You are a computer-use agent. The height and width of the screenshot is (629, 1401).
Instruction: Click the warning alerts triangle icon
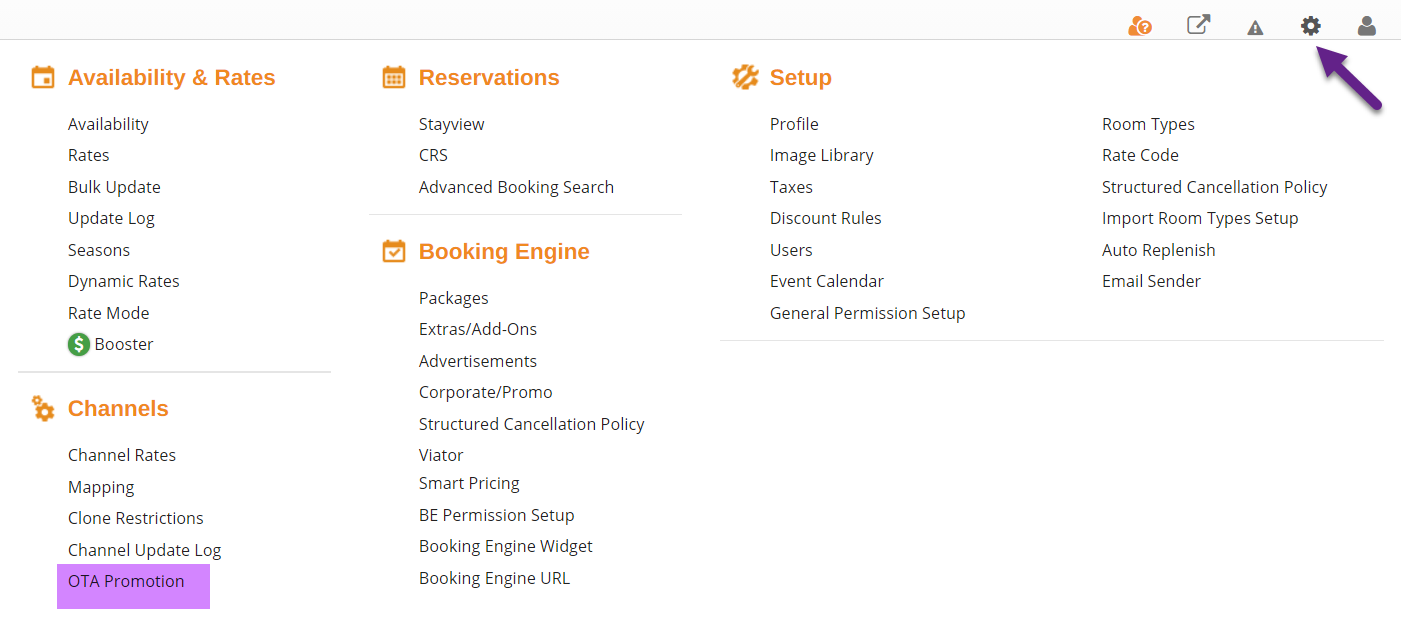point(1255,27)
